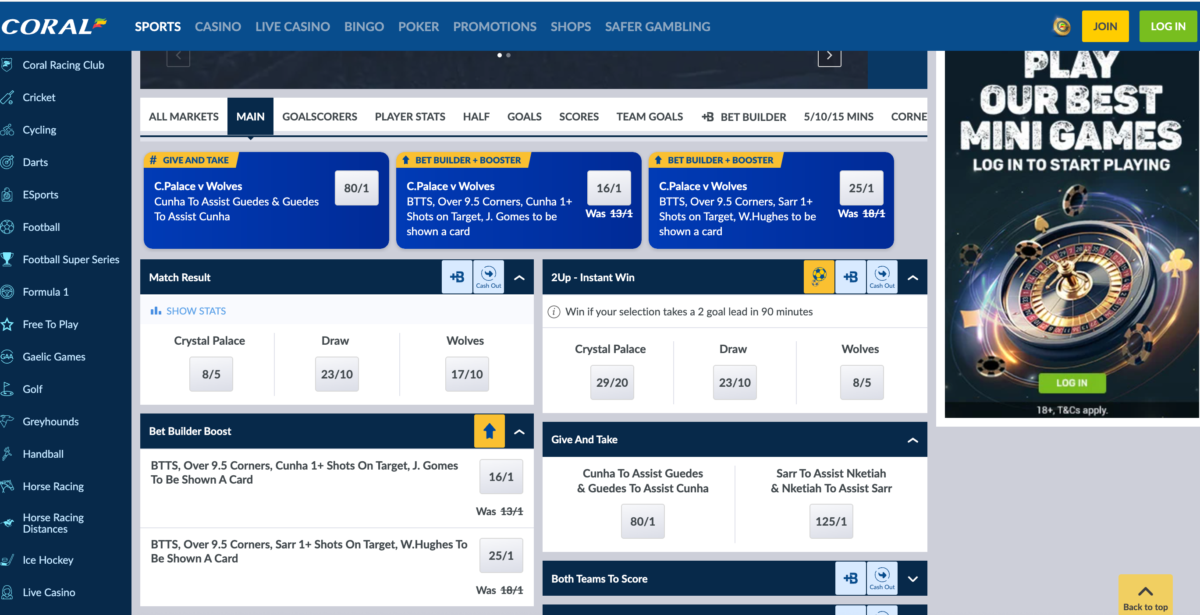Select the Darts icon in sidebar
This screenshot has height=615, width=1200.
pyautogui.click(x=8, y=162)
